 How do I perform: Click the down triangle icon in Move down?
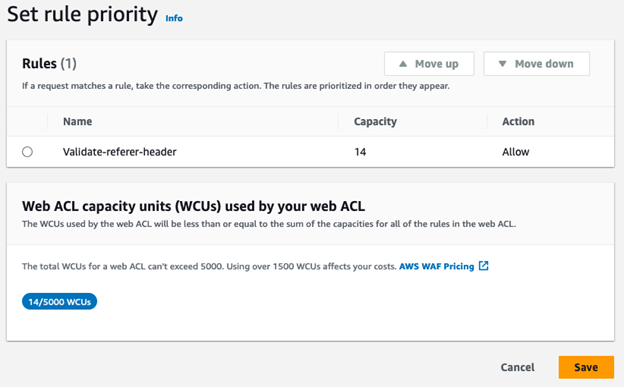(502, 64)
